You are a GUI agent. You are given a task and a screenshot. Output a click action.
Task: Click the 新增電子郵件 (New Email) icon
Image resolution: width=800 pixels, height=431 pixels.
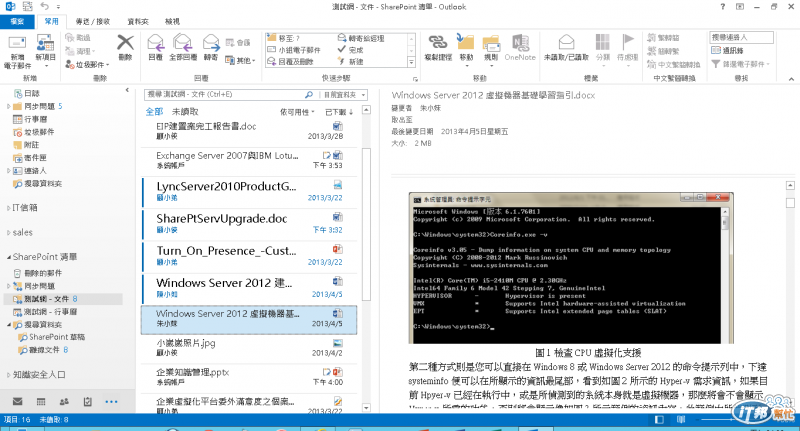point(17,43)
